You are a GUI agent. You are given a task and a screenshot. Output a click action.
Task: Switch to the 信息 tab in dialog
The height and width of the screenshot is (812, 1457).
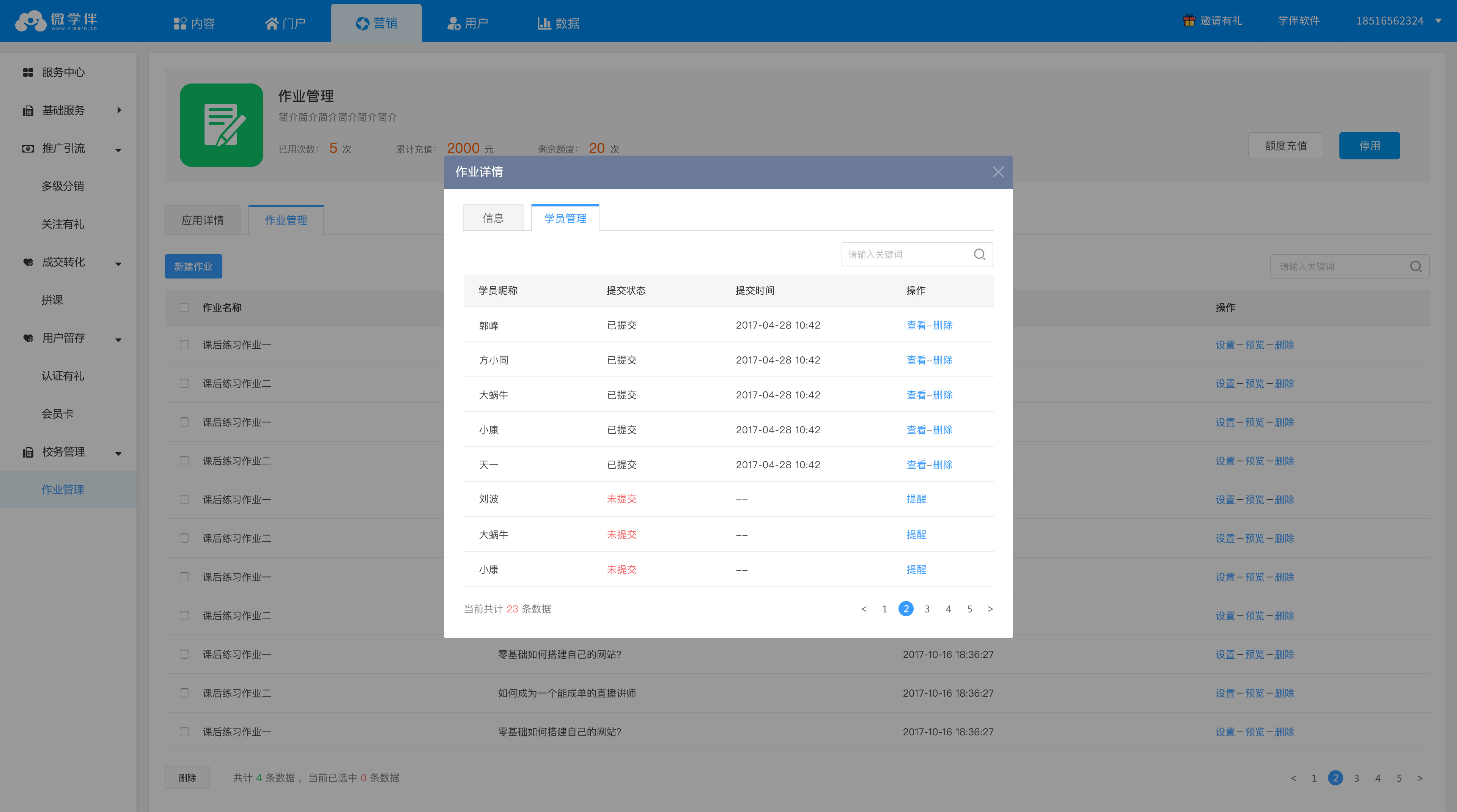click(493, 218)
